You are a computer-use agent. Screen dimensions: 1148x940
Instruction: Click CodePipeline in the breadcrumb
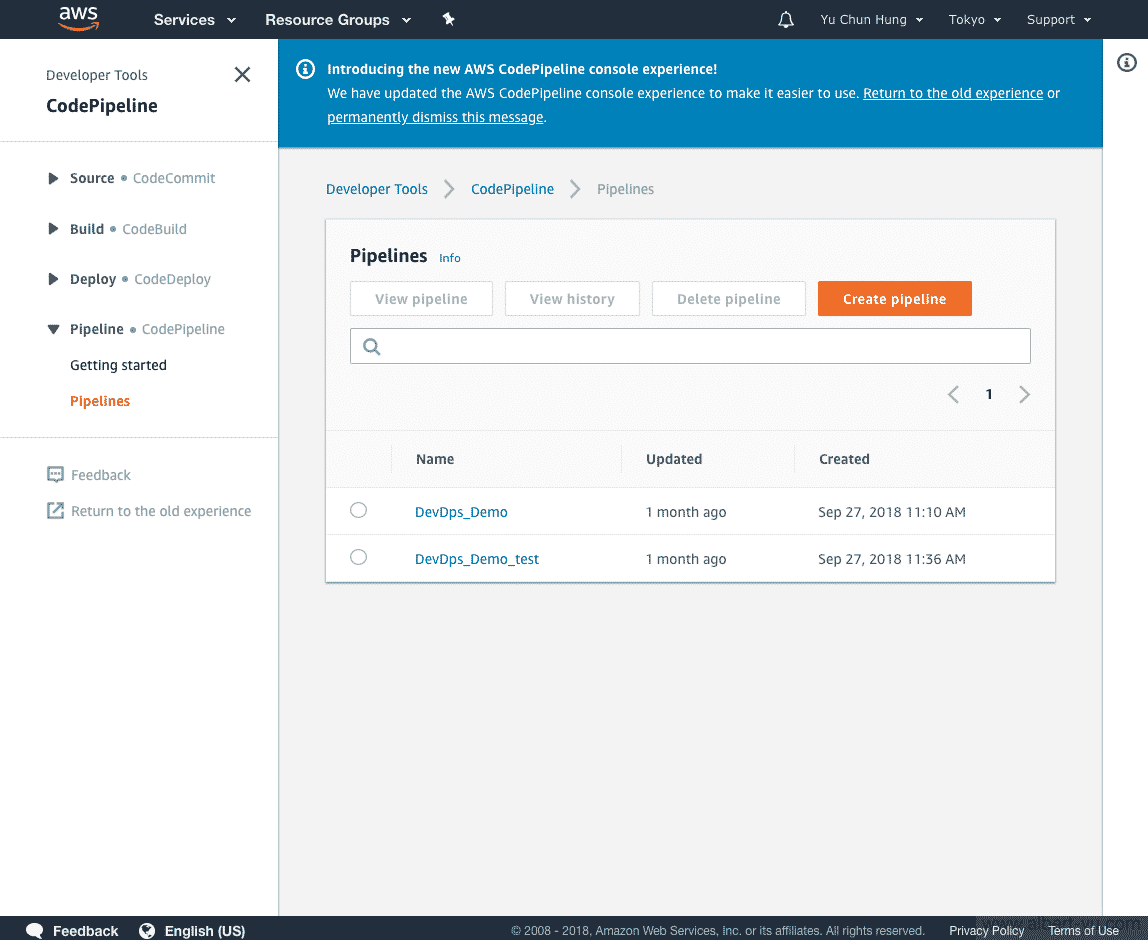coord(512,189)
